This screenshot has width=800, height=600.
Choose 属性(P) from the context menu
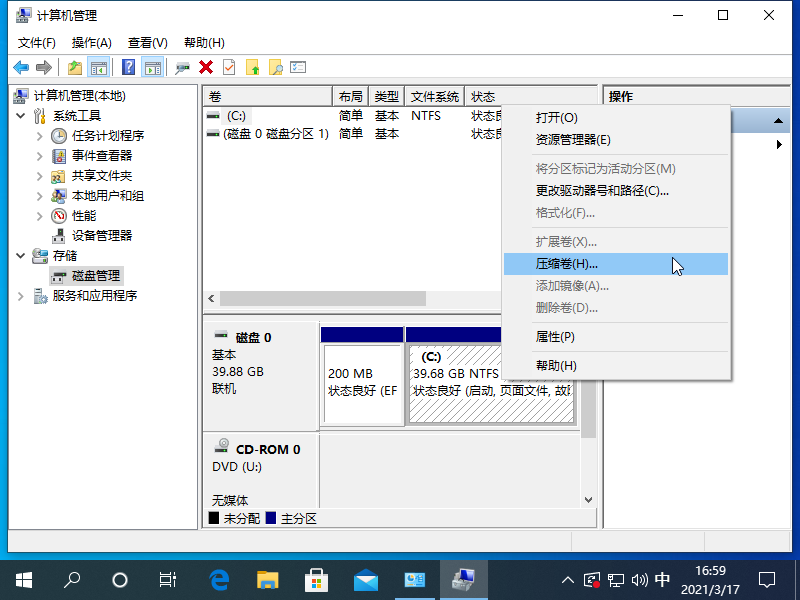pyautogui.click(x=555, y=337)
